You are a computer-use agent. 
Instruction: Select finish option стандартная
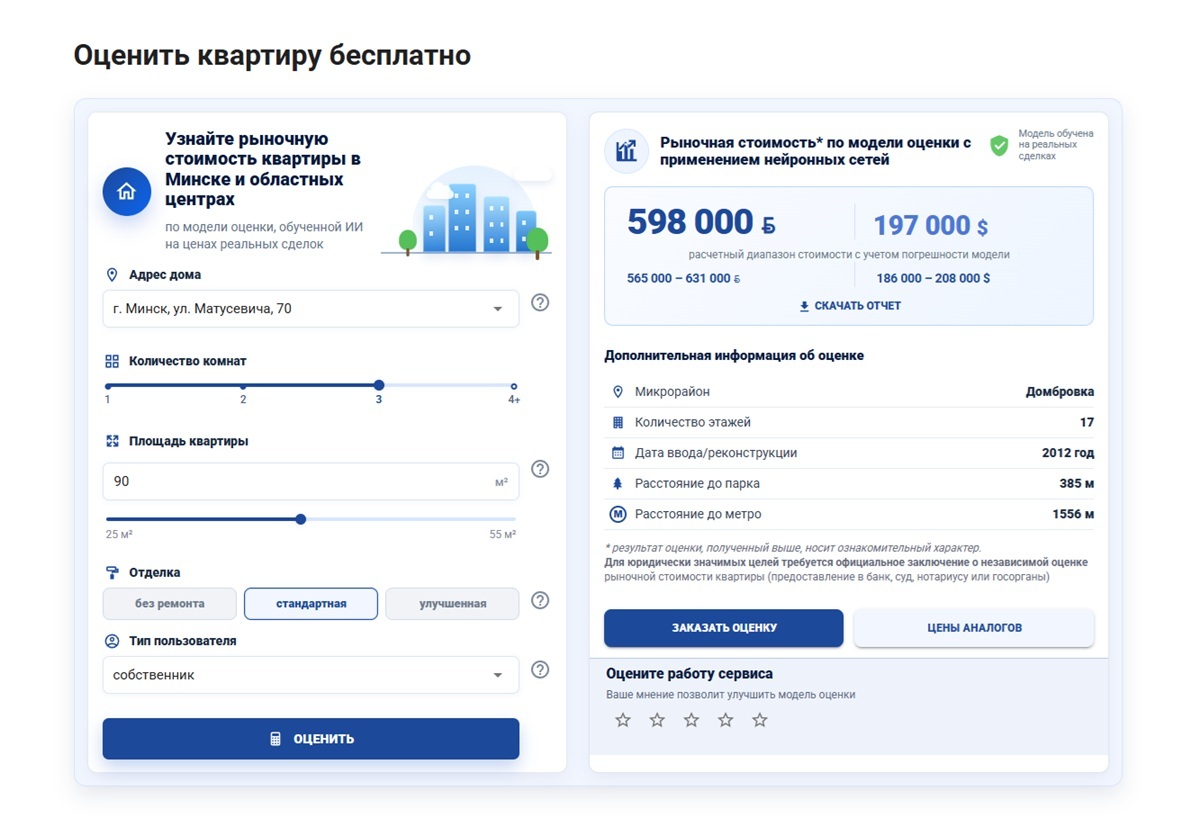pyautogui.click(x=311, y=604)
